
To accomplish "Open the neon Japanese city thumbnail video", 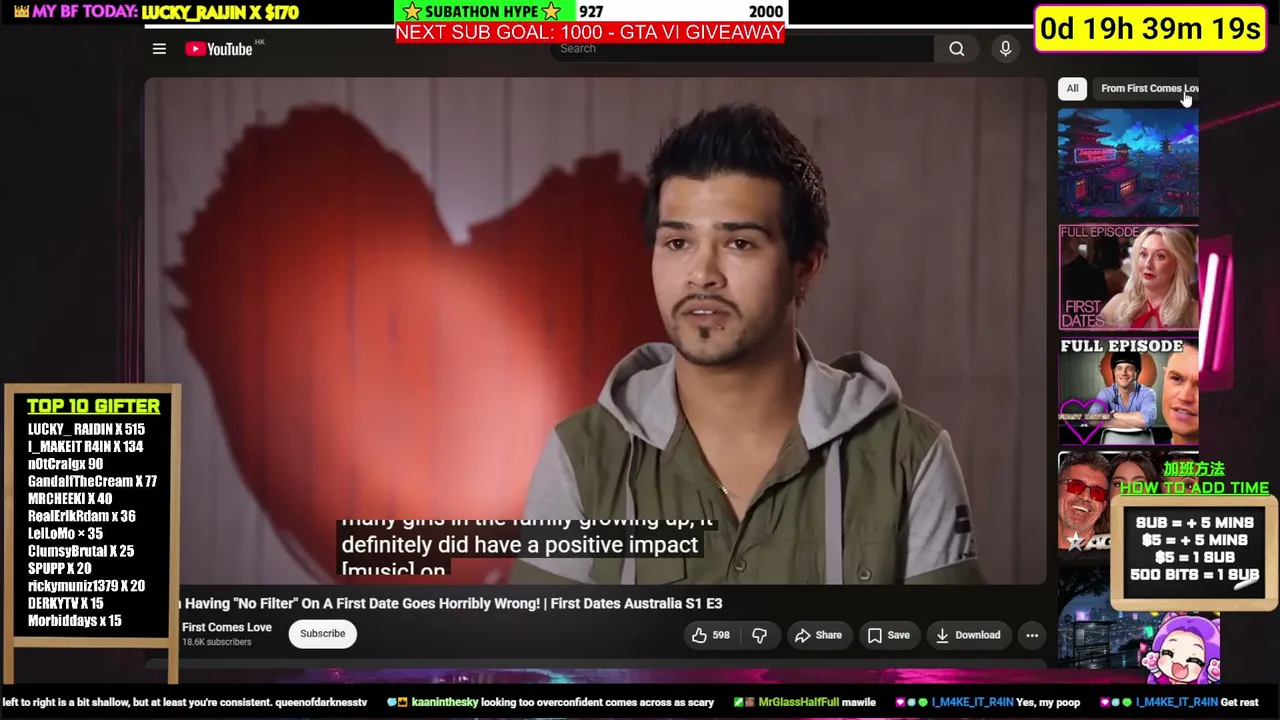I will pos(1128,162).
